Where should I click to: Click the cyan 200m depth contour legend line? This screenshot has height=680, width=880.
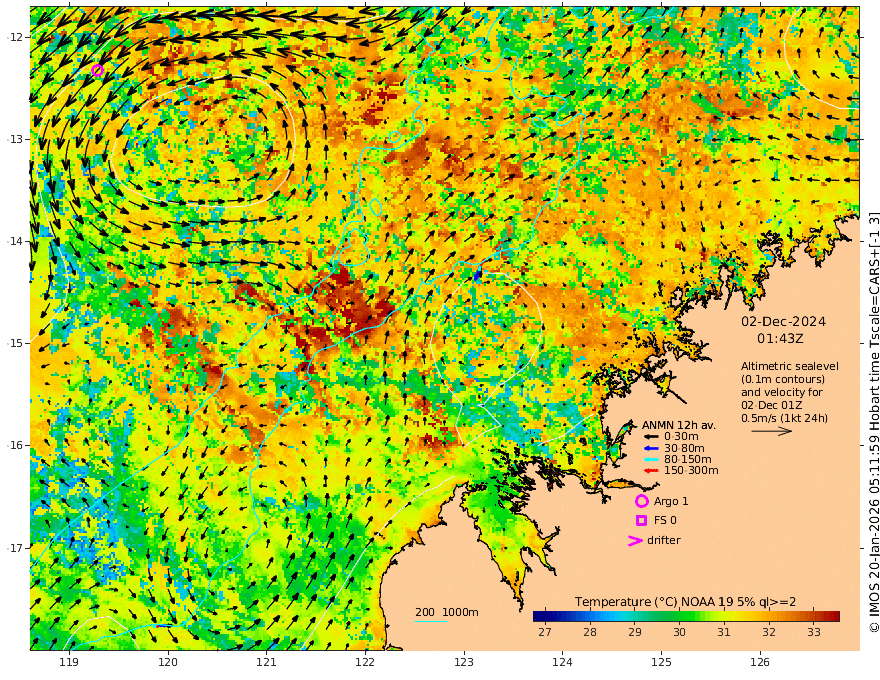(x=430, y=621)
